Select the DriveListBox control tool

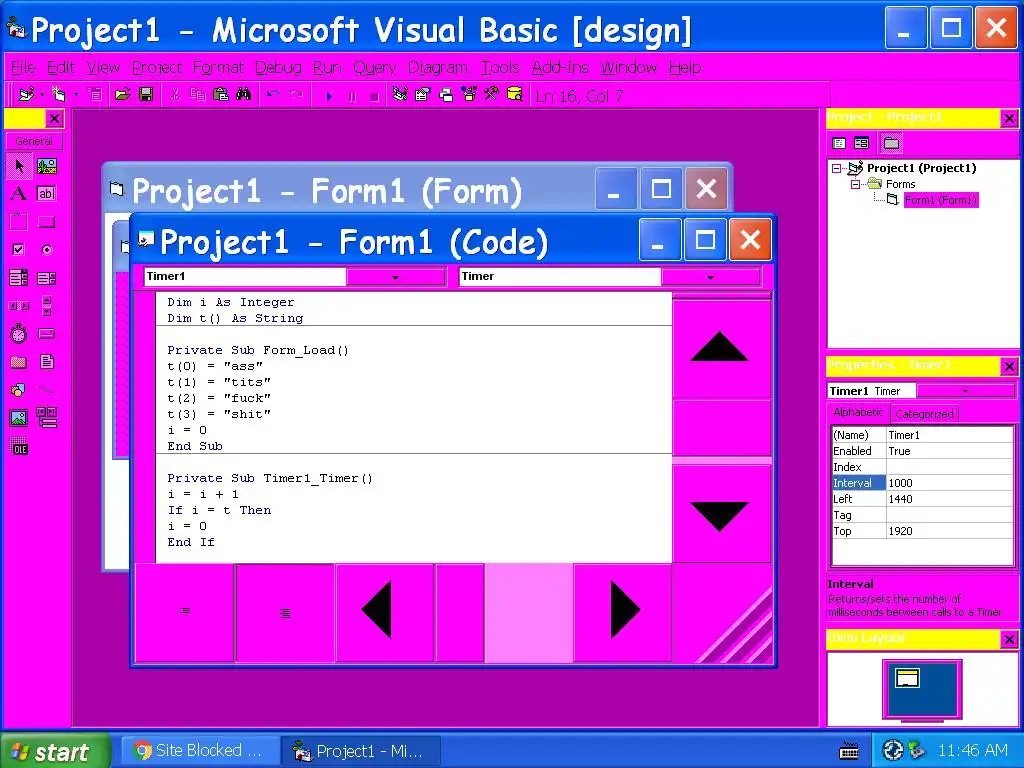(46, 334)
